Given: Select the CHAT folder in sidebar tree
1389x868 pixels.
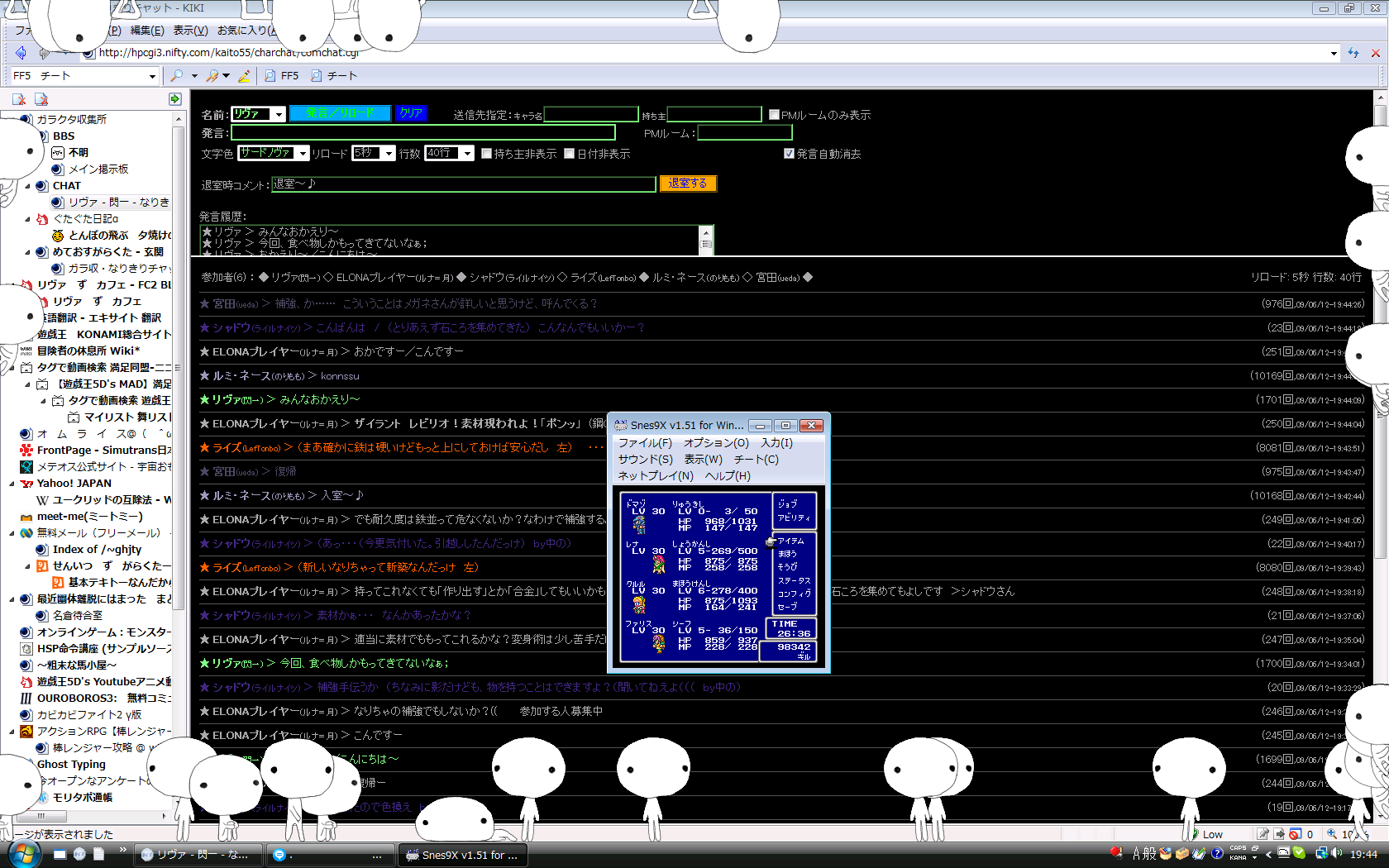Looking at the screenshot, I should point(66,185).
